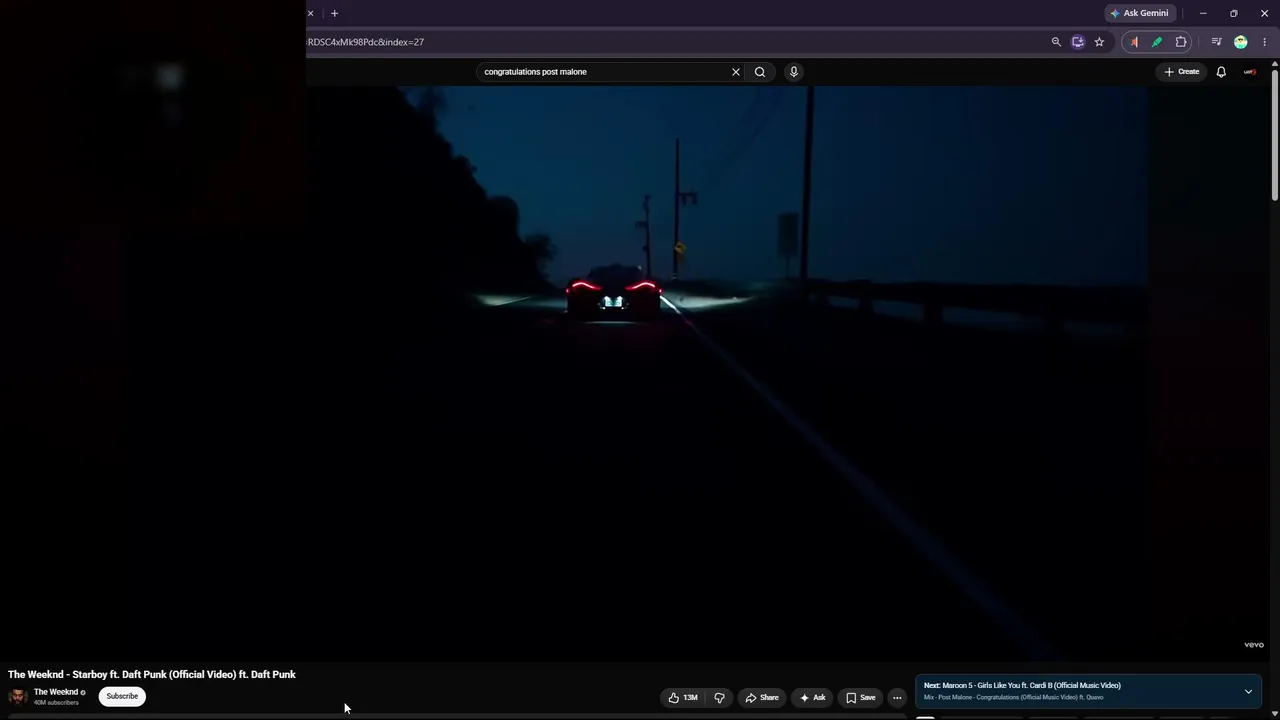The image size is (1280, 720).
Task: Open YouTube notifications bell
Action: click(x=1221, y=72)
